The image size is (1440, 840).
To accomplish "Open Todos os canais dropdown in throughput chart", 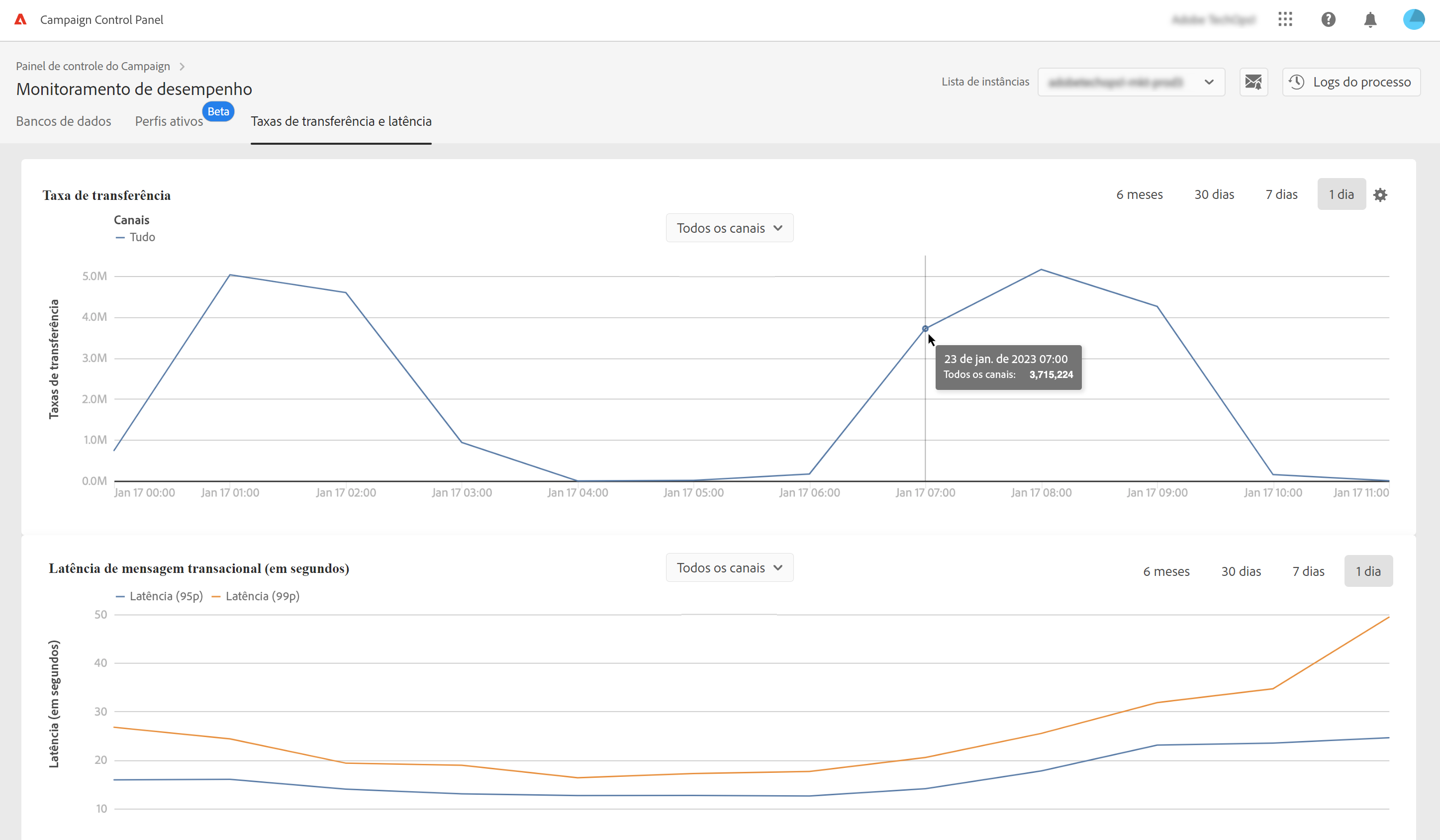I will (729, 228).
